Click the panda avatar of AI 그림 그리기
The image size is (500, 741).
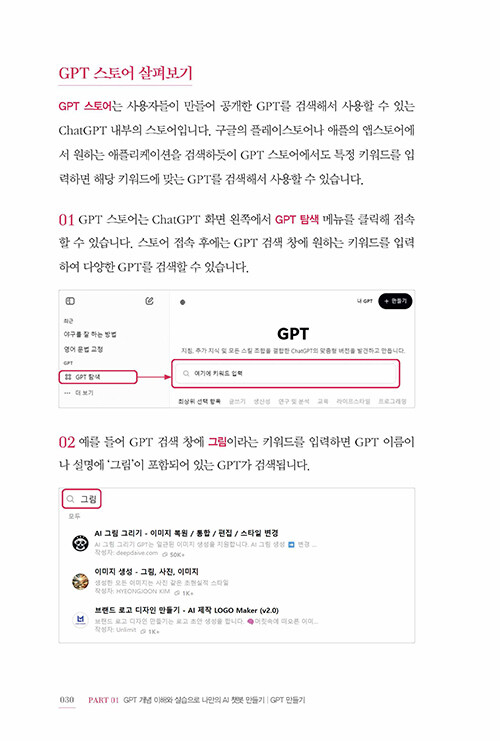[80, 543]
